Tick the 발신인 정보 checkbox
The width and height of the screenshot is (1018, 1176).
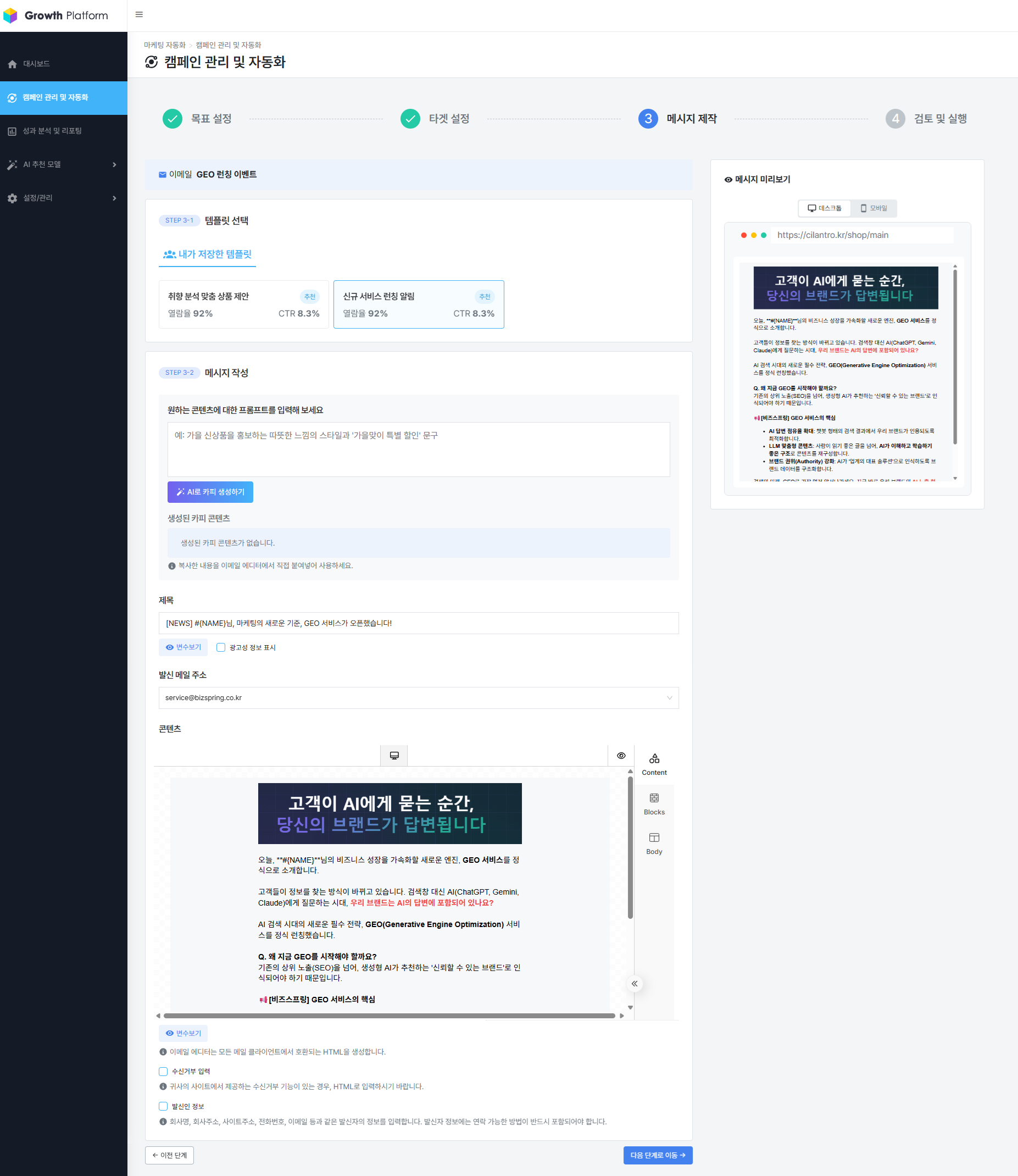coord(163,1106)
